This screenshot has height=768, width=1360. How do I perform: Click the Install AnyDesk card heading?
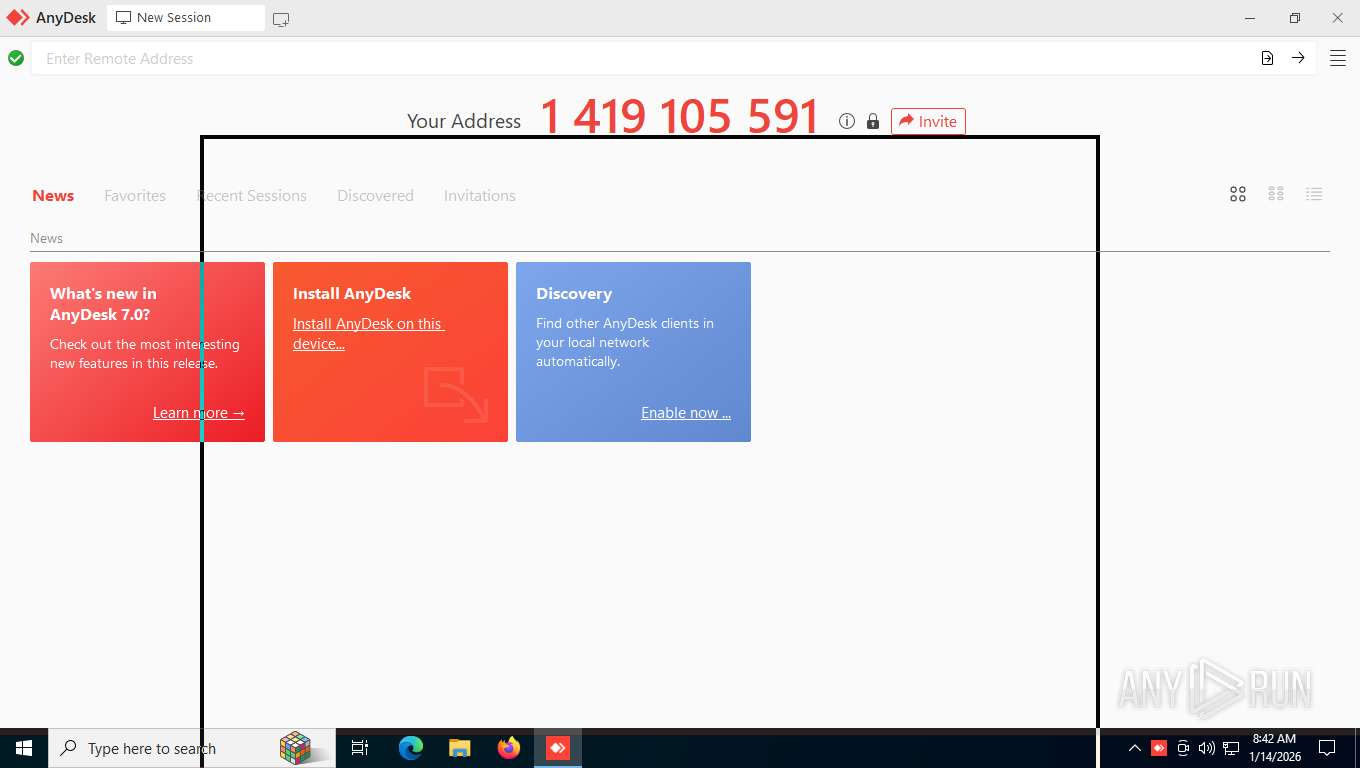tap(352, 294)
